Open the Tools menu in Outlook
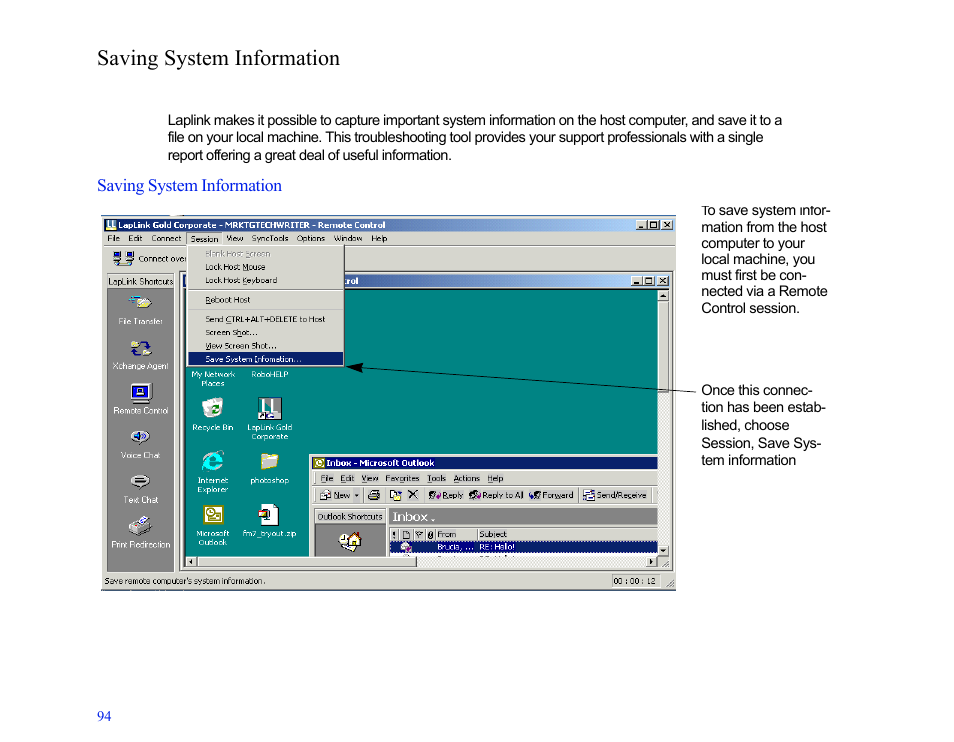The width and height of the screenshot is (954, 742). coord(436,479)
